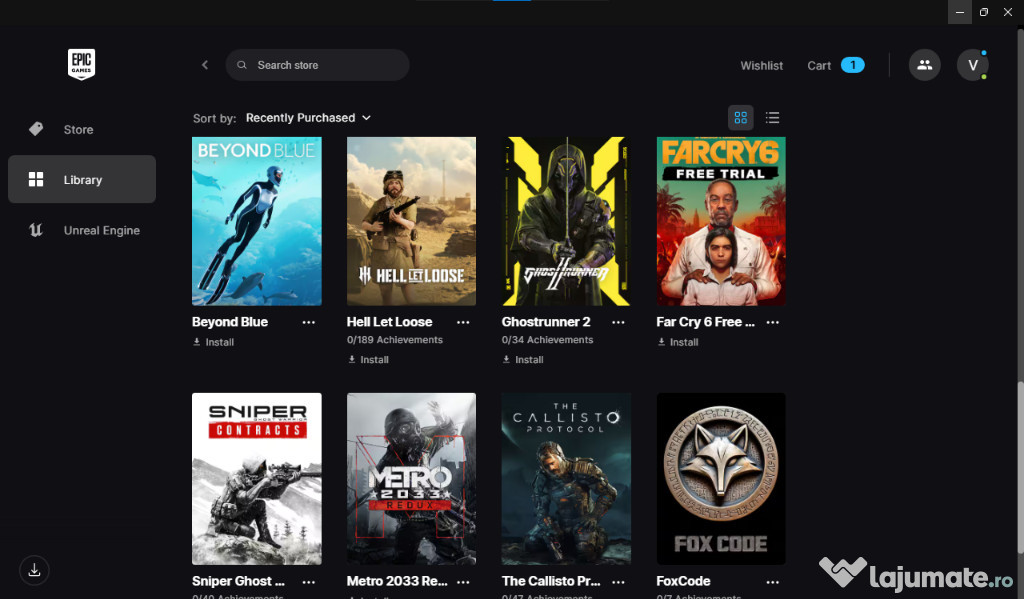
Task: Click the Metro 2033 Re... title
Action: point(397,581)
